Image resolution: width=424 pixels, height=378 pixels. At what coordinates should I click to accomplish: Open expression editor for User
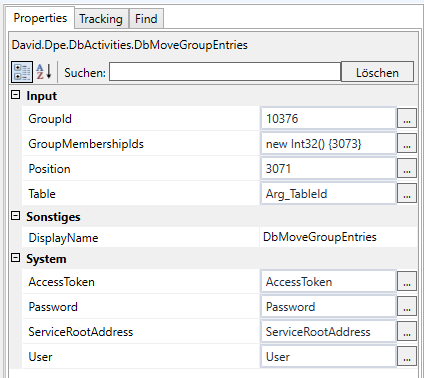tap(407, 356)
